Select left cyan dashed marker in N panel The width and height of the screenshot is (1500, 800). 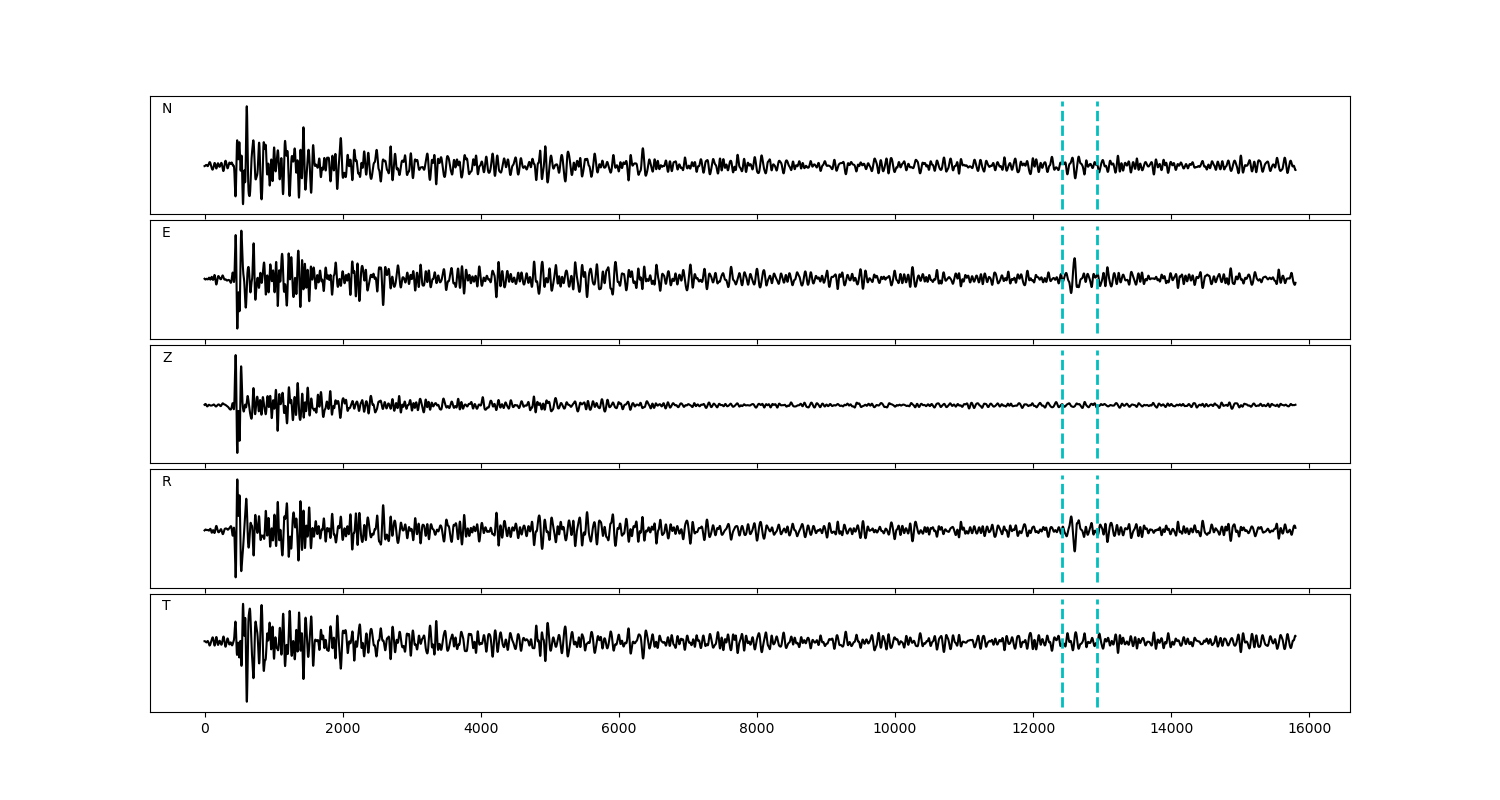click(1062, 130)
